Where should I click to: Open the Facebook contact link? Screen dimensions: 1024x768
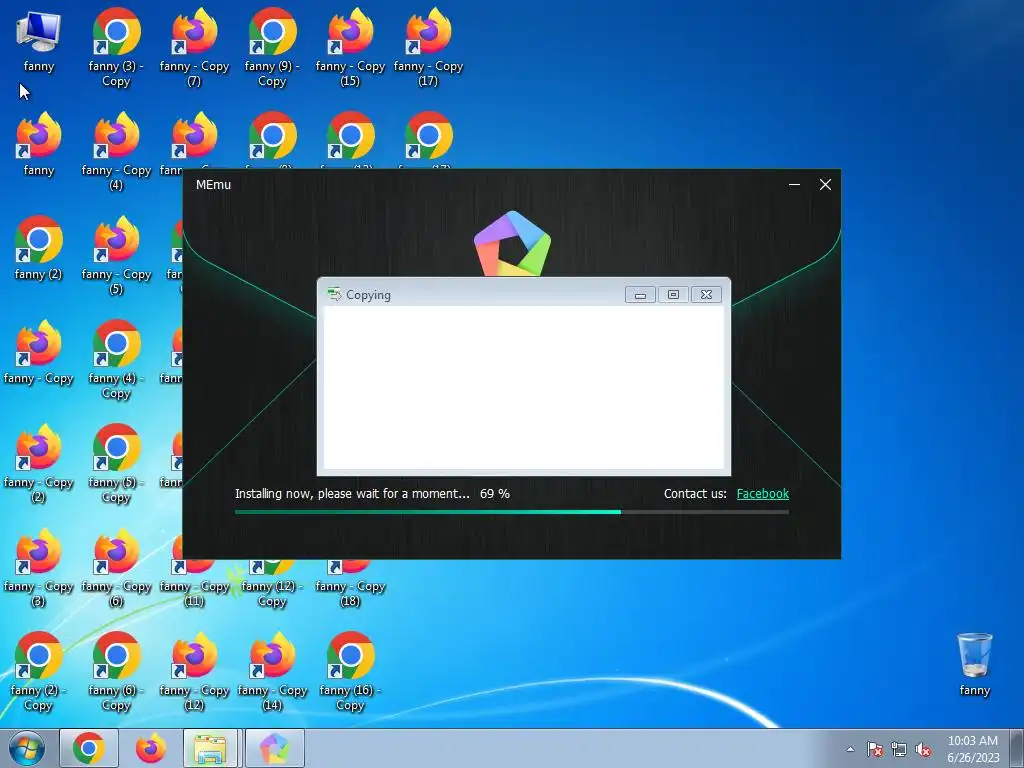[762, 494]
